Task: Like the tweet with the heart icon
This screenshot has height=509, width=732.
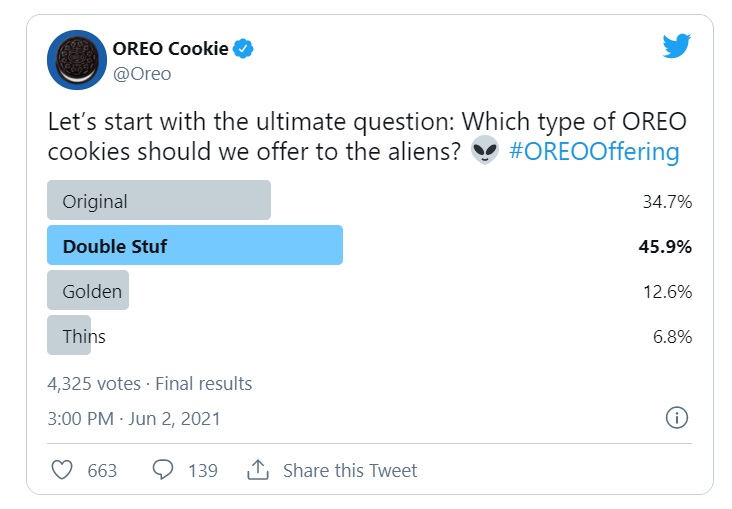Action: coord(62,470)
